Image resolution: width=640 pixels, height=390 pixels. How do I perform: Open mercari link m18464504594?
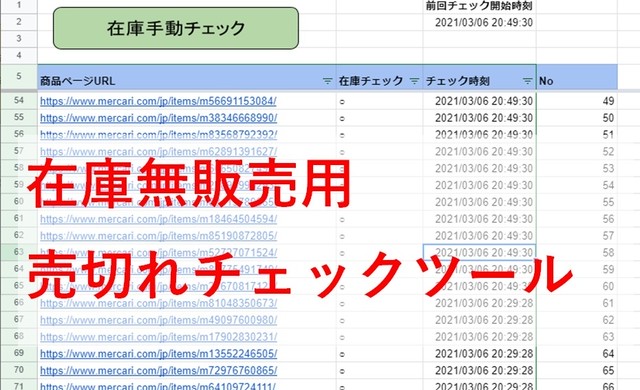tap(158, 219)
